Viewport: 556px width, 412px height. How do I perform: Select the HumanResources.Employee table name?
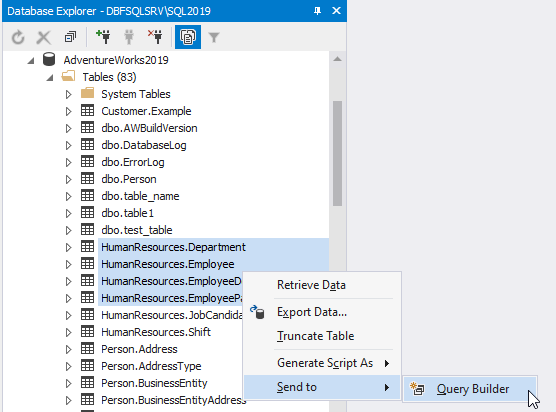click(168, 264)
